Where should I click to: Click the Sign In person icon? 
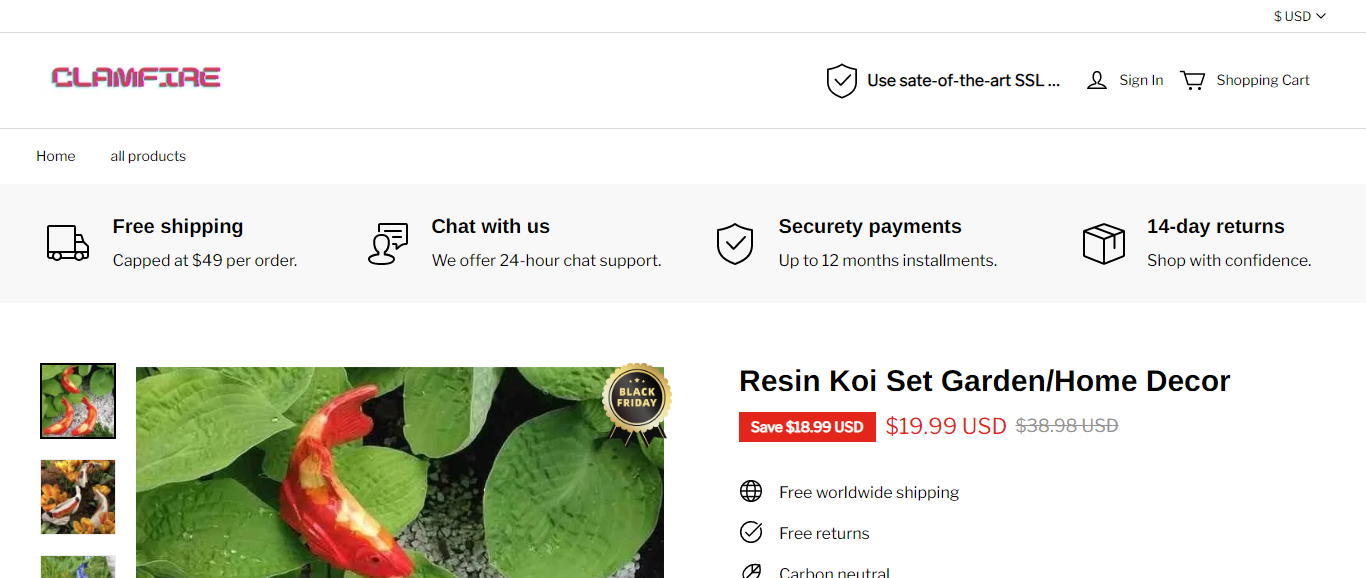[x=1097, y=81]
